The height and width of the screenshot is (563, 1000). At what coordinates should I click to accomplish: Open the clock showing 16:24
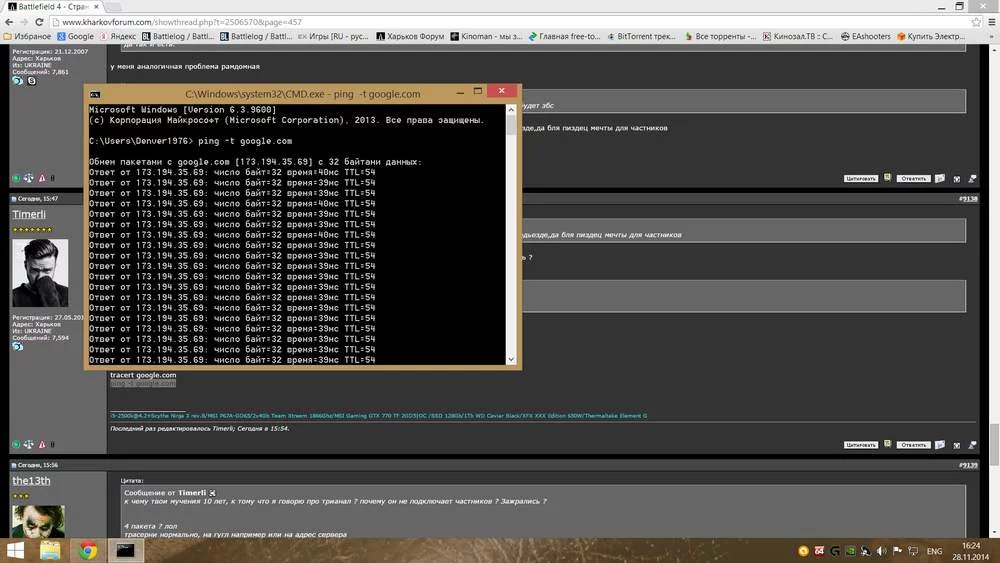click(971, 552)
